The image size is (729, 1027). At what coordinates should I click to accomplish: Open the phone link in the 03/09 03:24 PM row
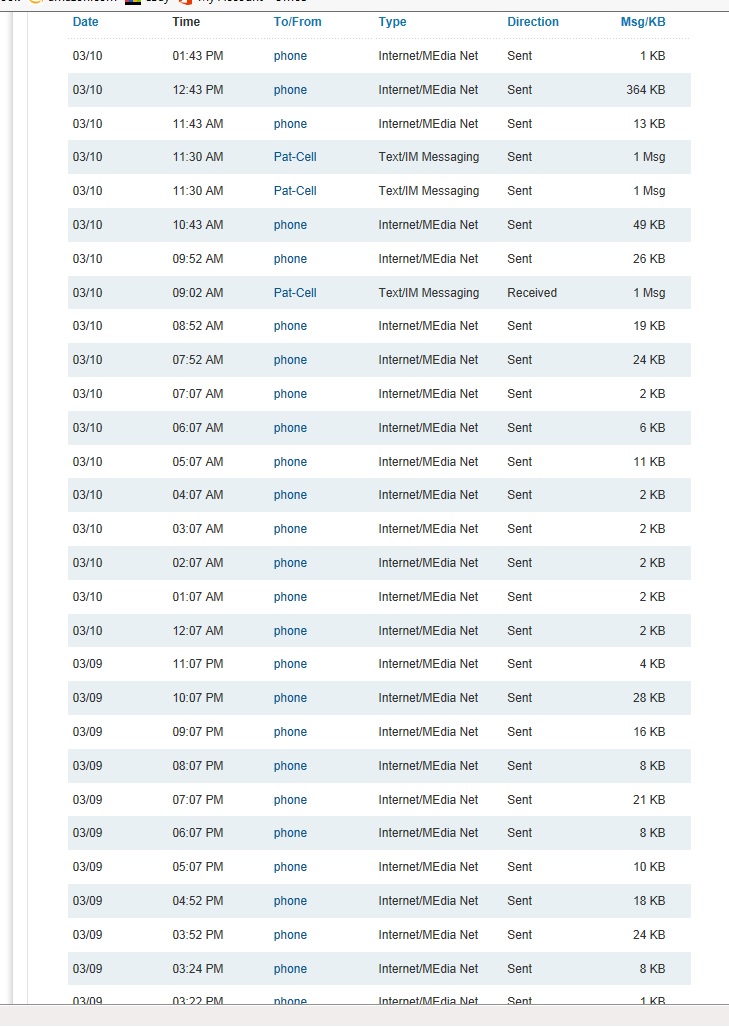(290, 969)
